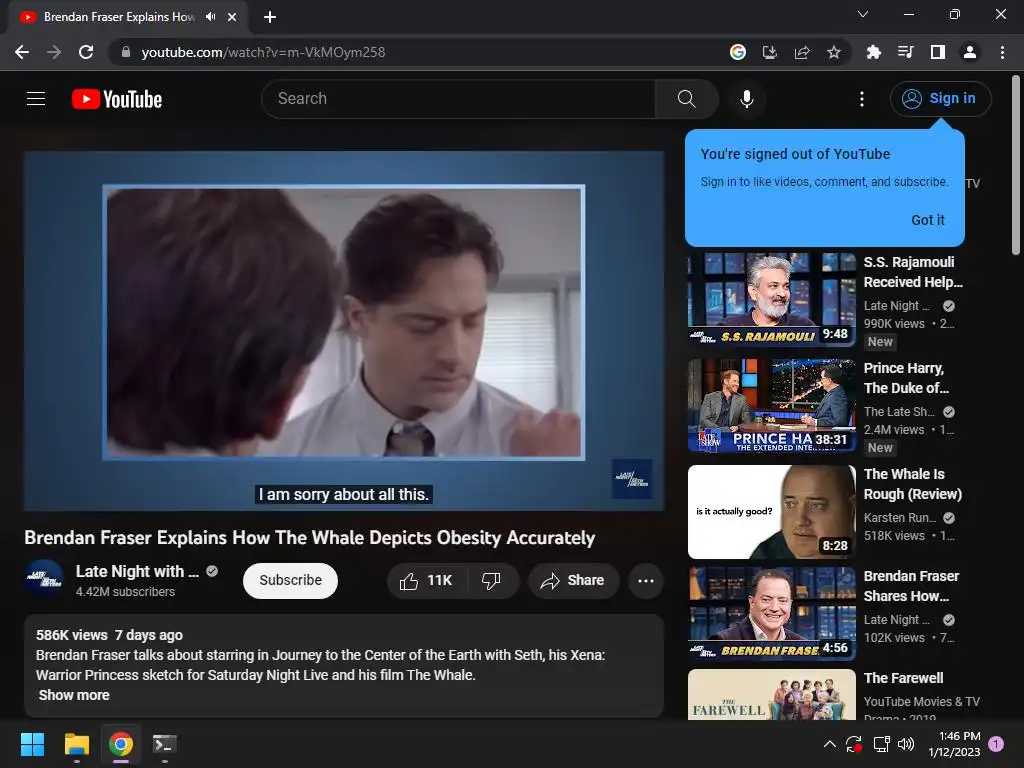The image size is (1024, 768).
Task: Share this page icon in address bar
Action: 802,52
